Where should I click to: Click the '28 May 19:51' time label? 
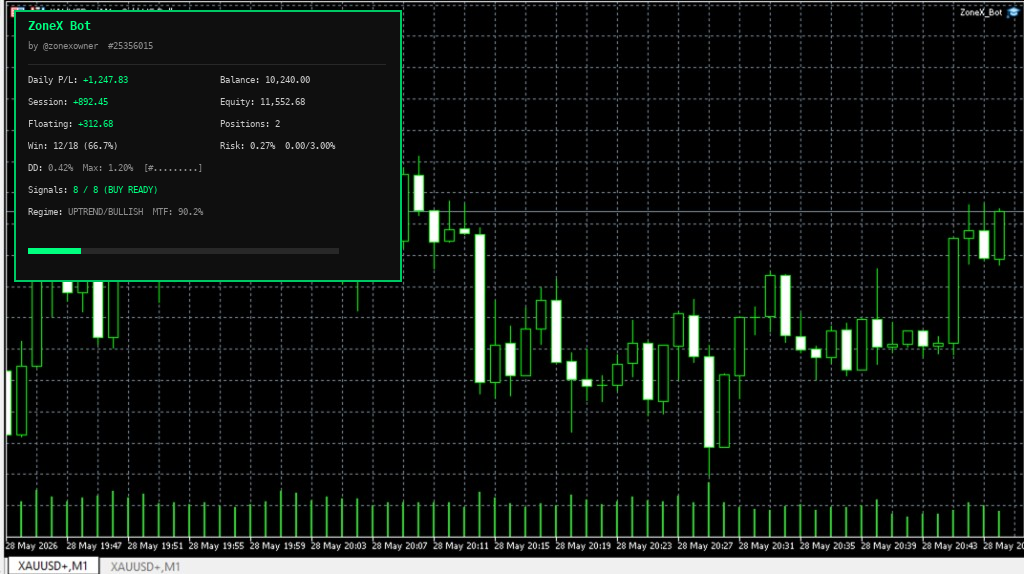pyautogui.click(x=155, y=546)
